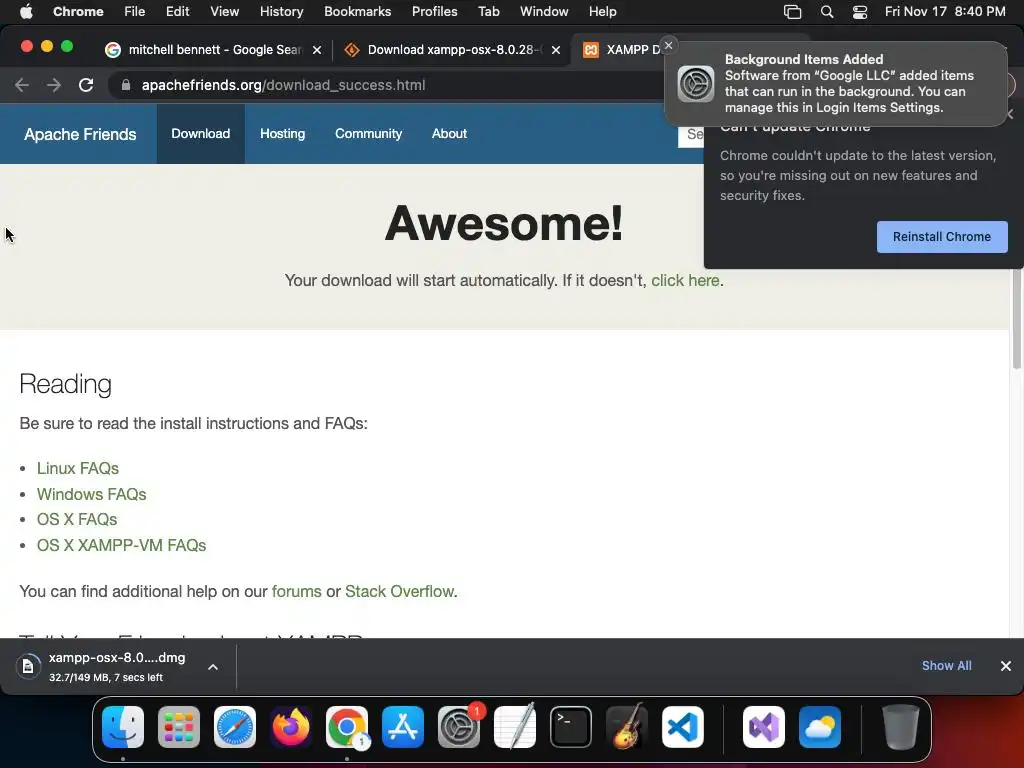Visit the forums link
The image size is (1024, 768).
(296, 591)
